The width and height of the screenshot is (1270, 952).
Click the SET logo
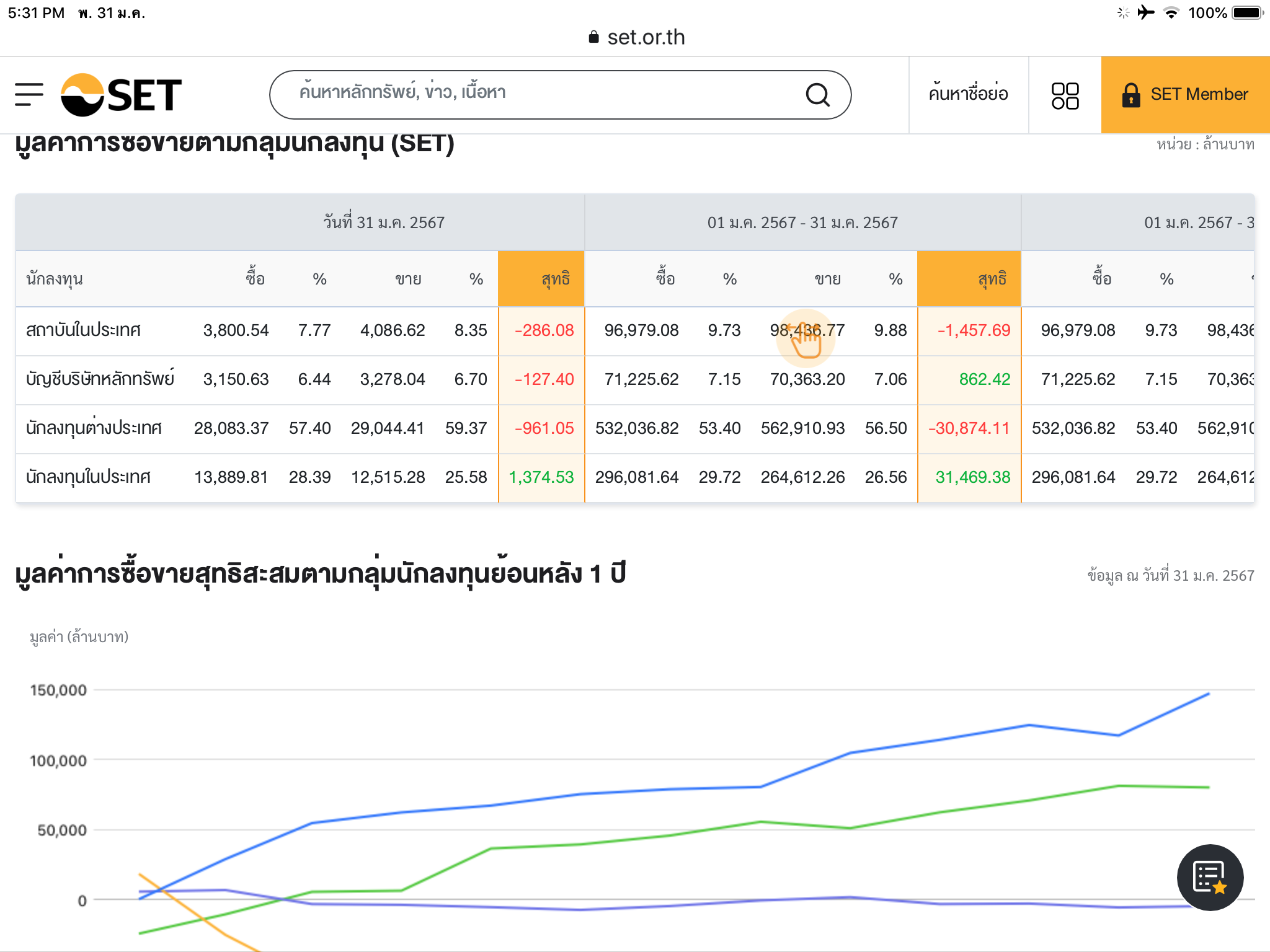click(122, 95)
